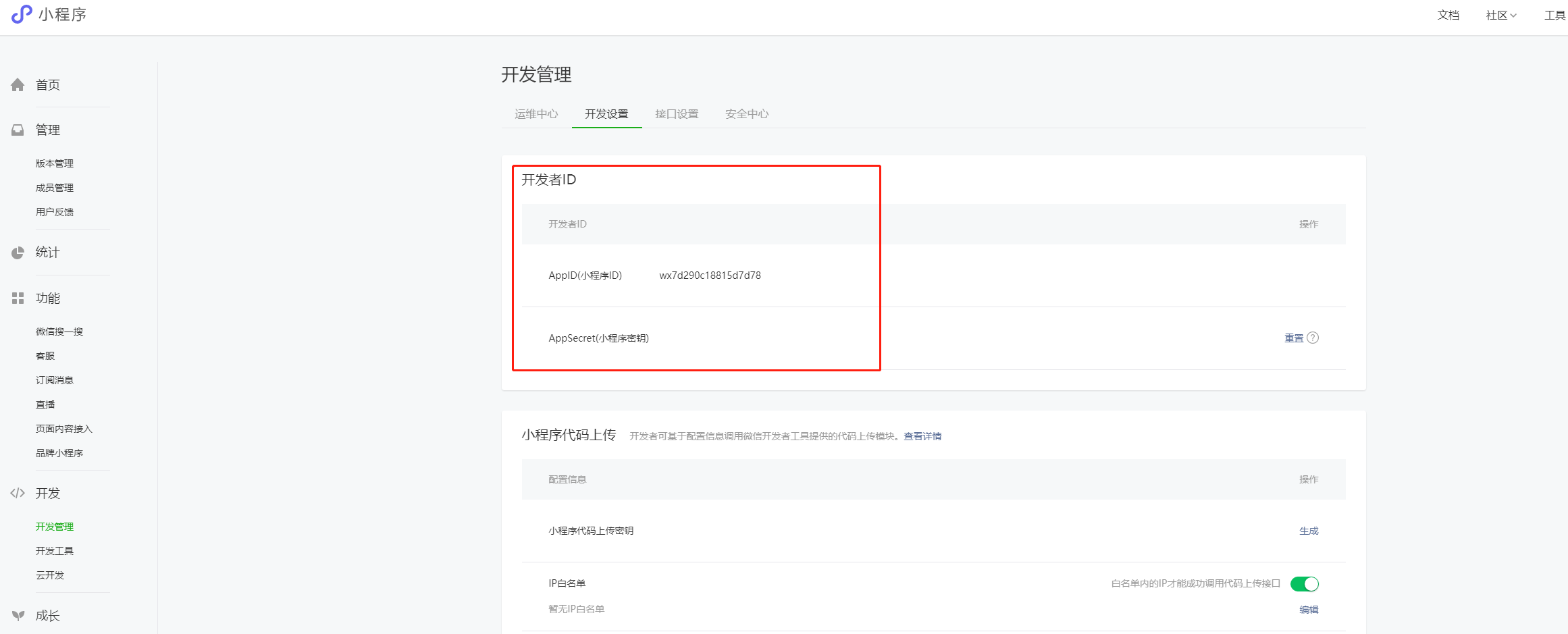Open 开发工具 in sidebar

55,551
